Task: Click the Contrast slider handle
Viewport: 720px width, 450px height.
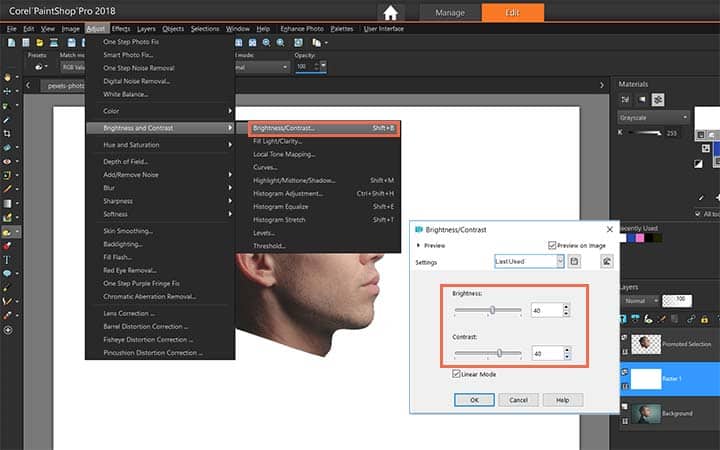Action: point(500,353)
